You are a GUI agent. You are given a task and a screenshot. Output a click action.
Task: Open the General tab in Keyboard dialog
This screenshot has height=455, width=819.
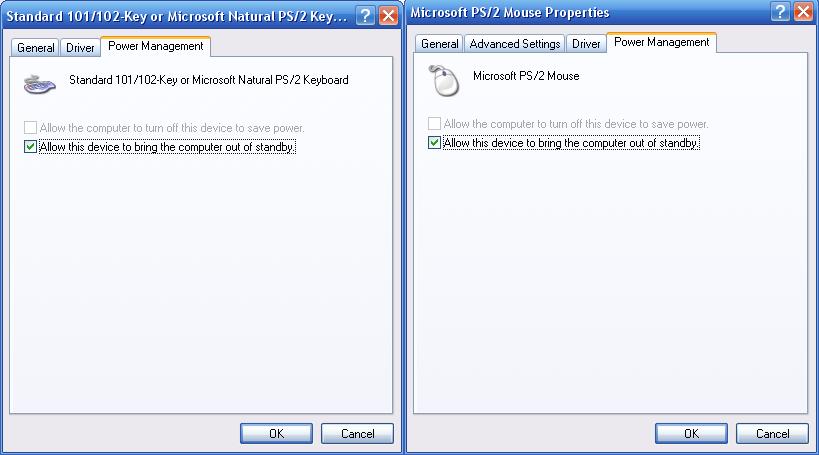pos(36,47)
